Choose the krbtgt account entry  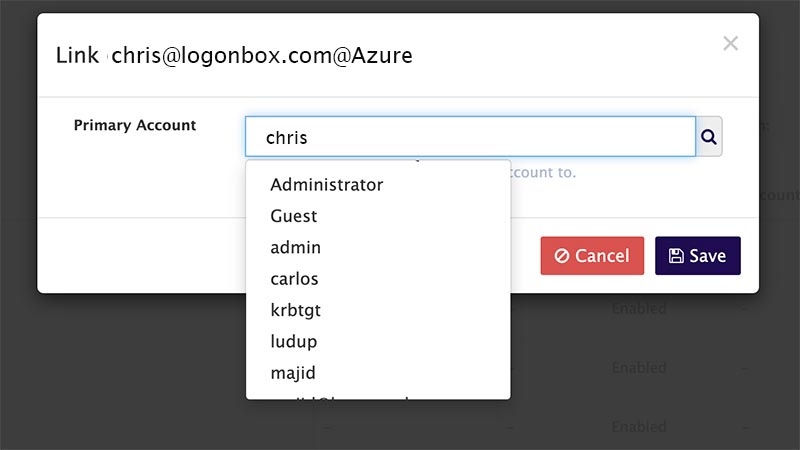(295, 310)
